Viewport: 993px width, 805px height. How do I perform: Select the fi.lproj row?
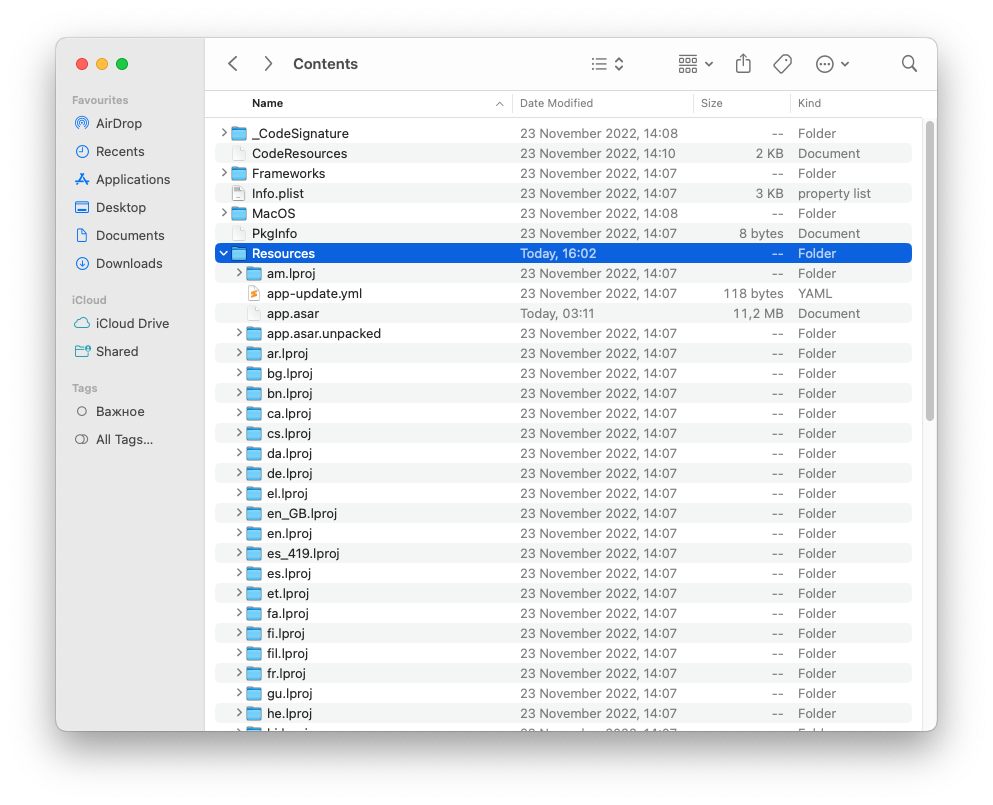[563, 633]
